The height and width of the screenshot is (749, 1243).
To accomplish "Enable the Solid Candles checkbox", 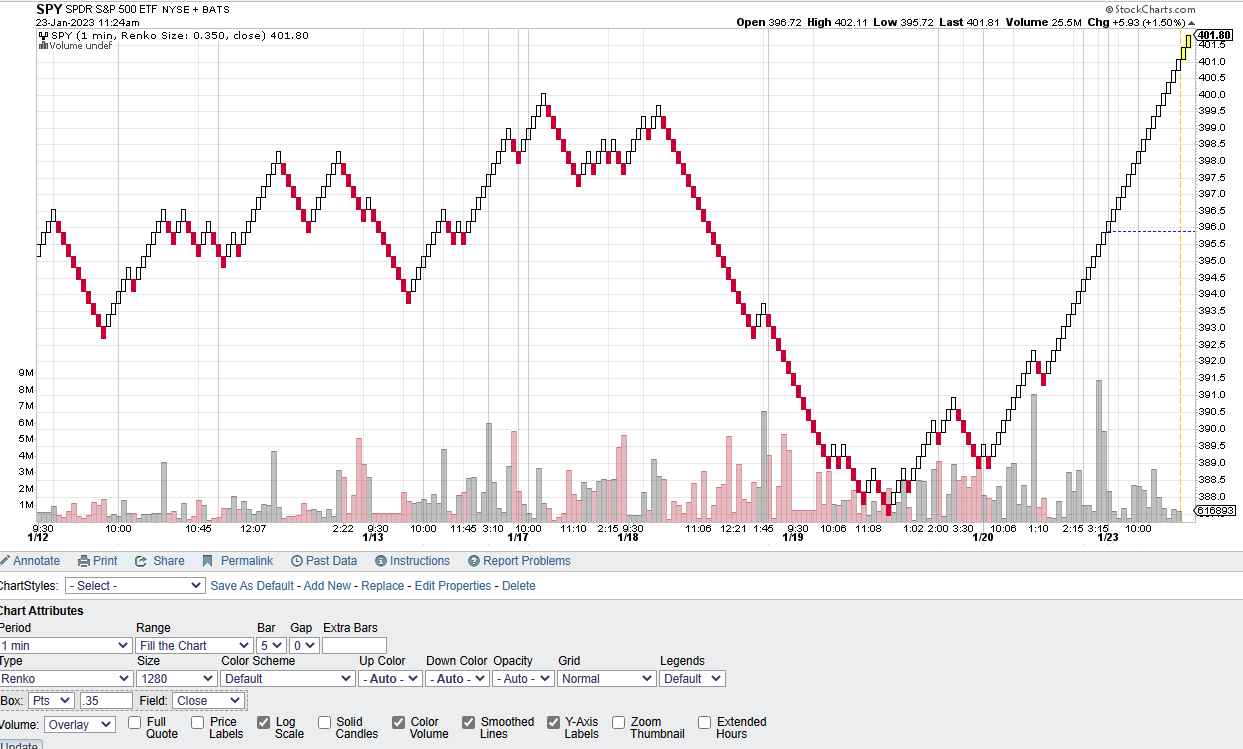I will click(325, 722).
